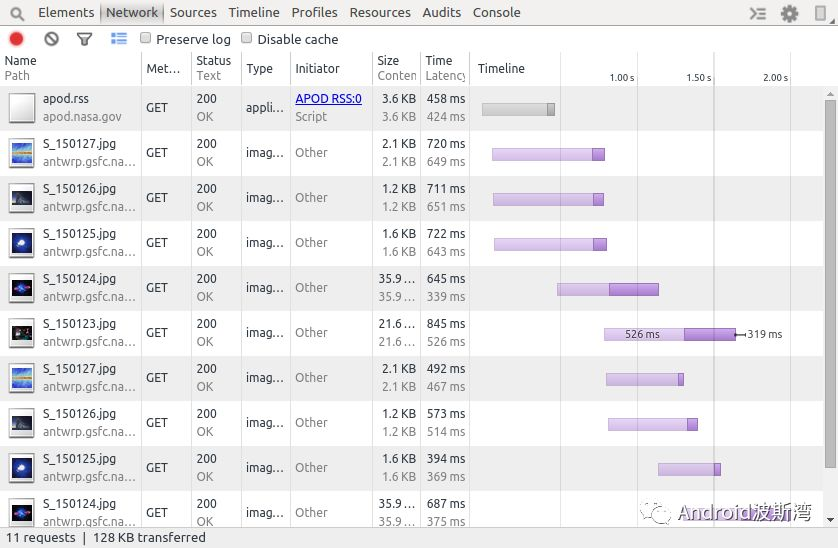Enable the Preserve log checkbox
Viewport: 838px width, 548px height.
pyautogui.click(x=146, y=38)
